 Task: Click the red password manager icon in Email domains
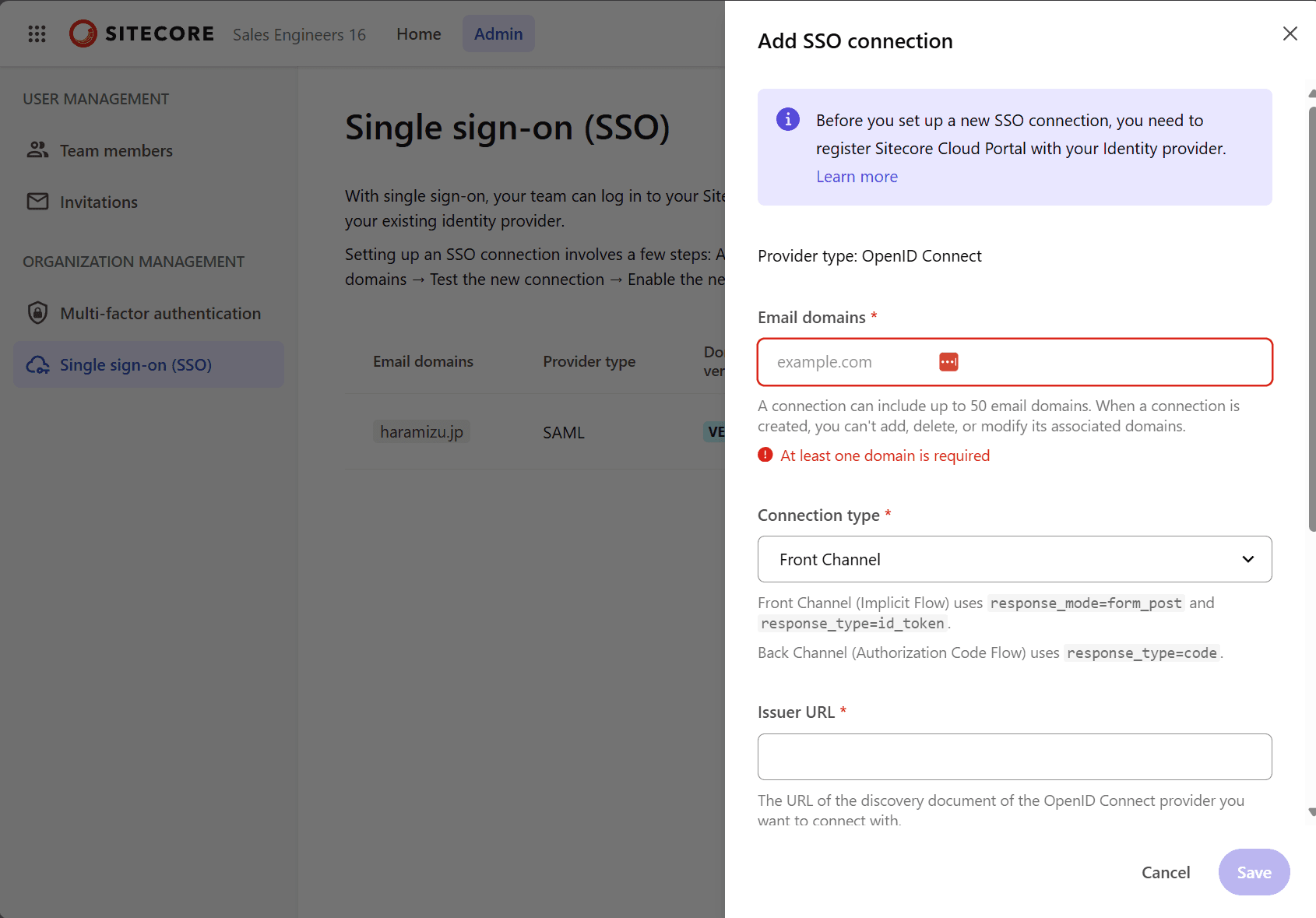[x=948, y=362]
